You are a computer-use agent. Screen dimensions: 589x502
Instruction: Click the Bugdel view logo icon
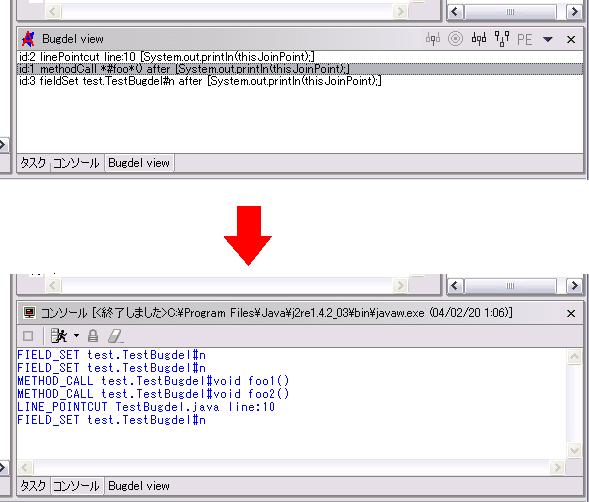point(28,39)
